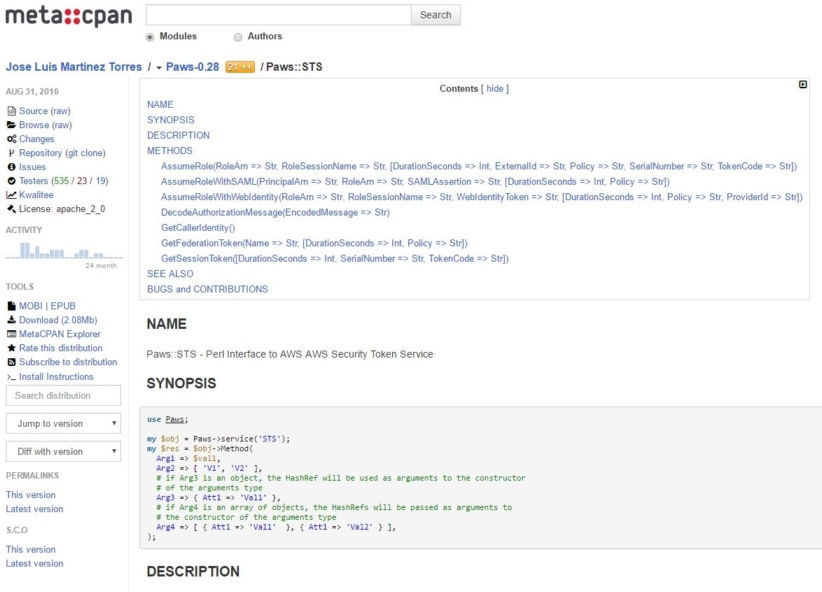
Task: Open the Changes link text
Action: (x=37, y=139)
